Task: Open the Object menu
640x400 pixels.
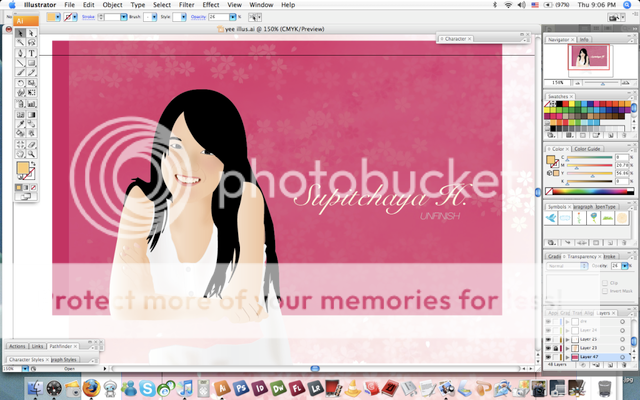Action: pyautogui.click(x=112, y=5)
